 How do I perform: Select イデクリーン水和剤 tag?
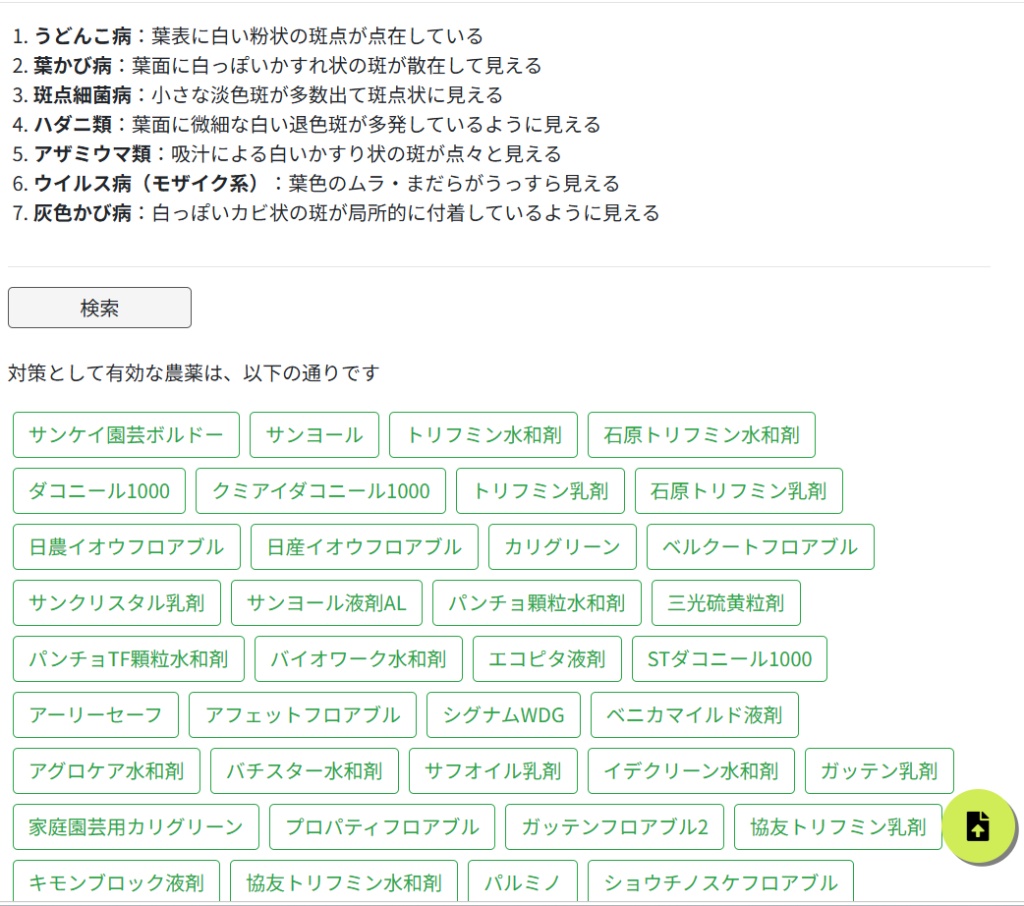(x=691, y=771)
